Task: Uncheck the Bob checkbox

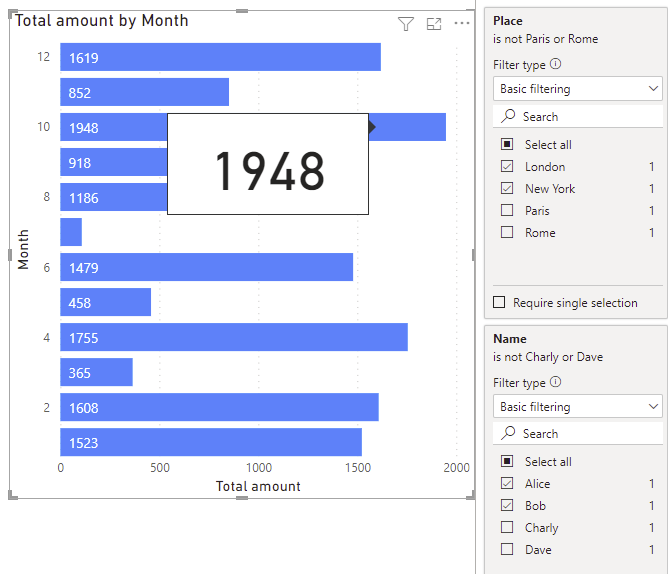Action: (x=507, y=505)
